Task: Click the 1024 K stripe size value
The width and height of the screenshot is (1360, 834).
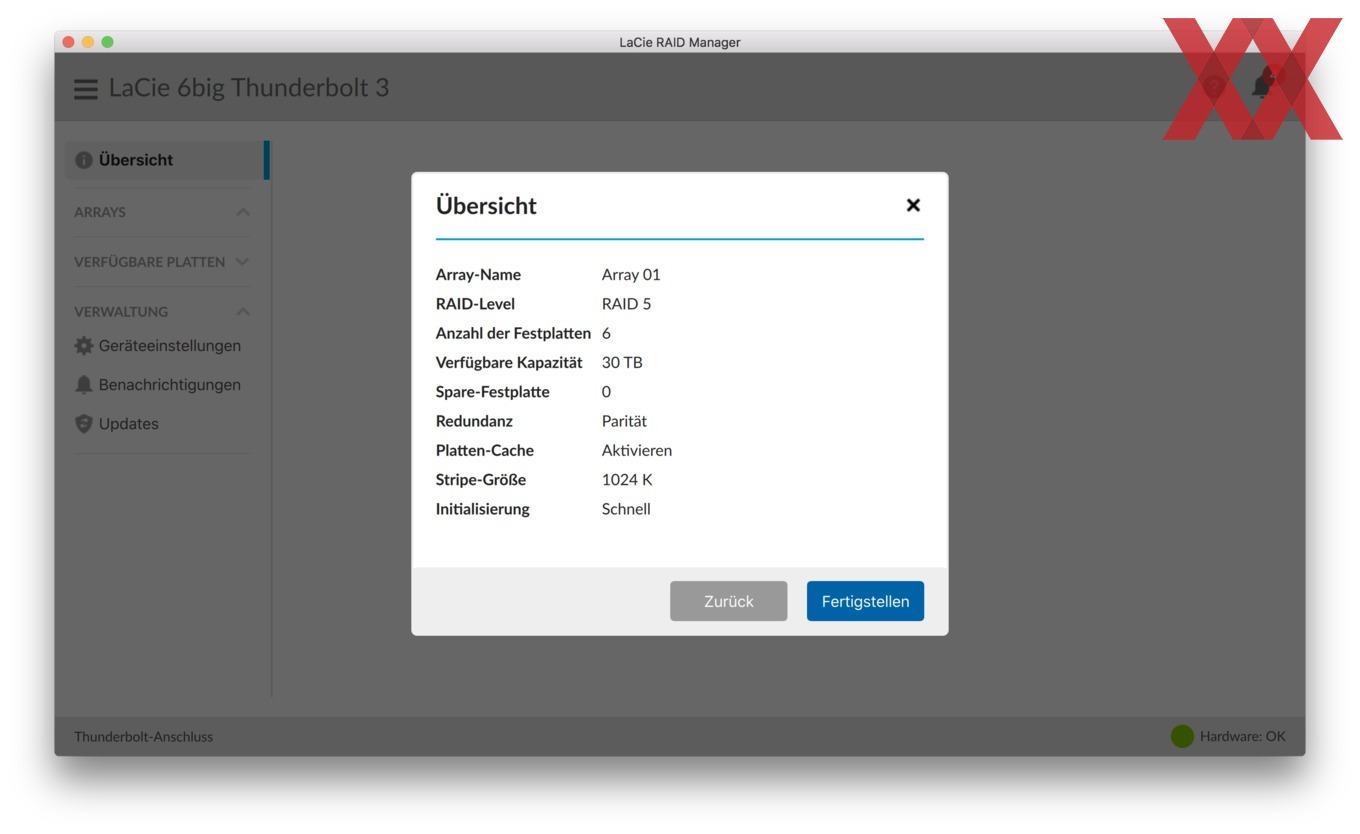Action: click(627, 480)
